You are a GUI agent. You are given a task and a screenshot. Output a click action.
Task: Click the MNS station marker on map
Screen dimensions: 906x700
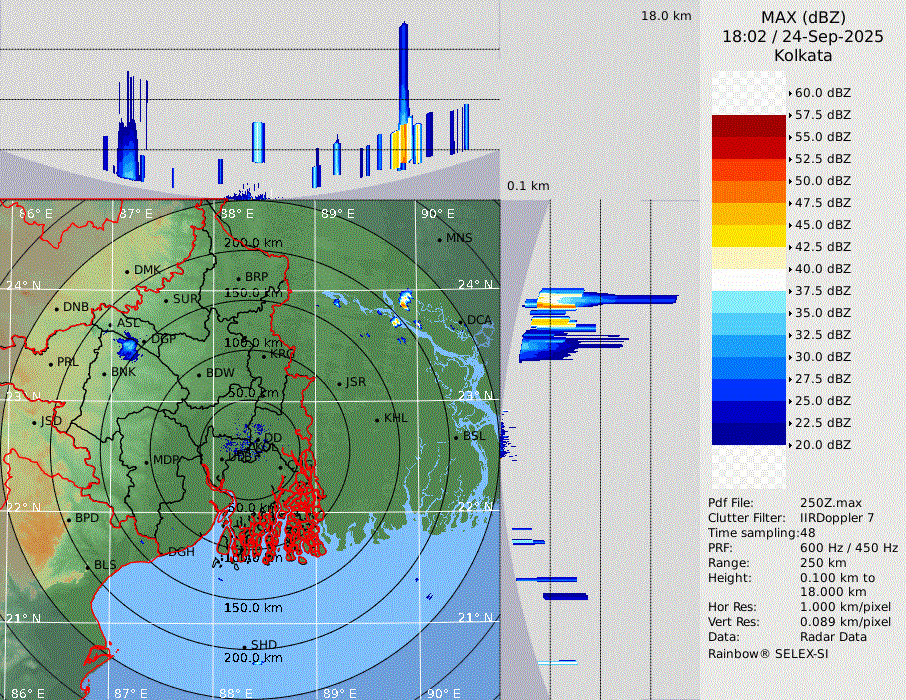coord(440,239)
